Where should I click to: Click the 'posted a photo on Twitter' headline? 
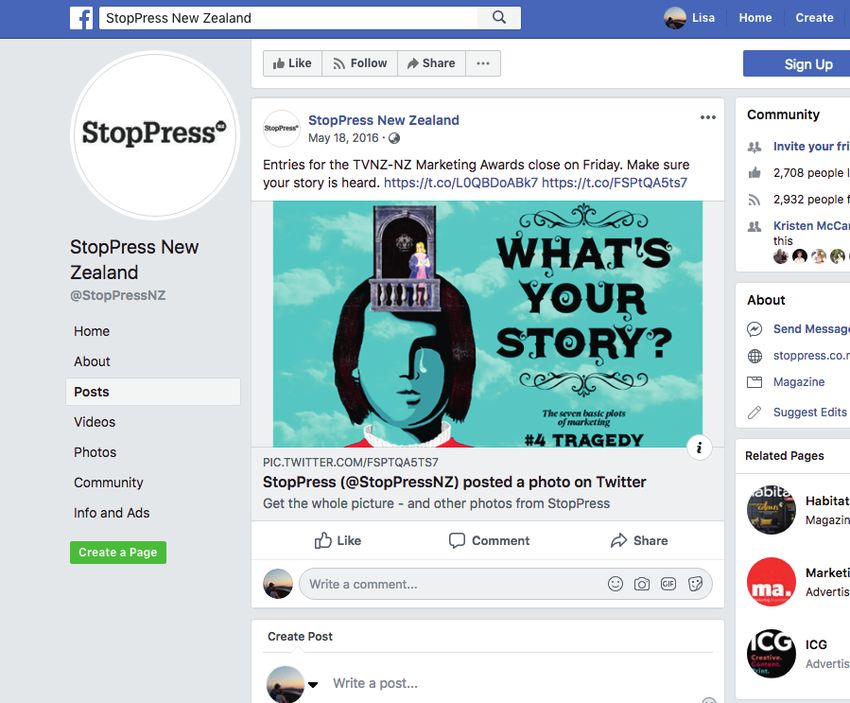click(454, 482)
